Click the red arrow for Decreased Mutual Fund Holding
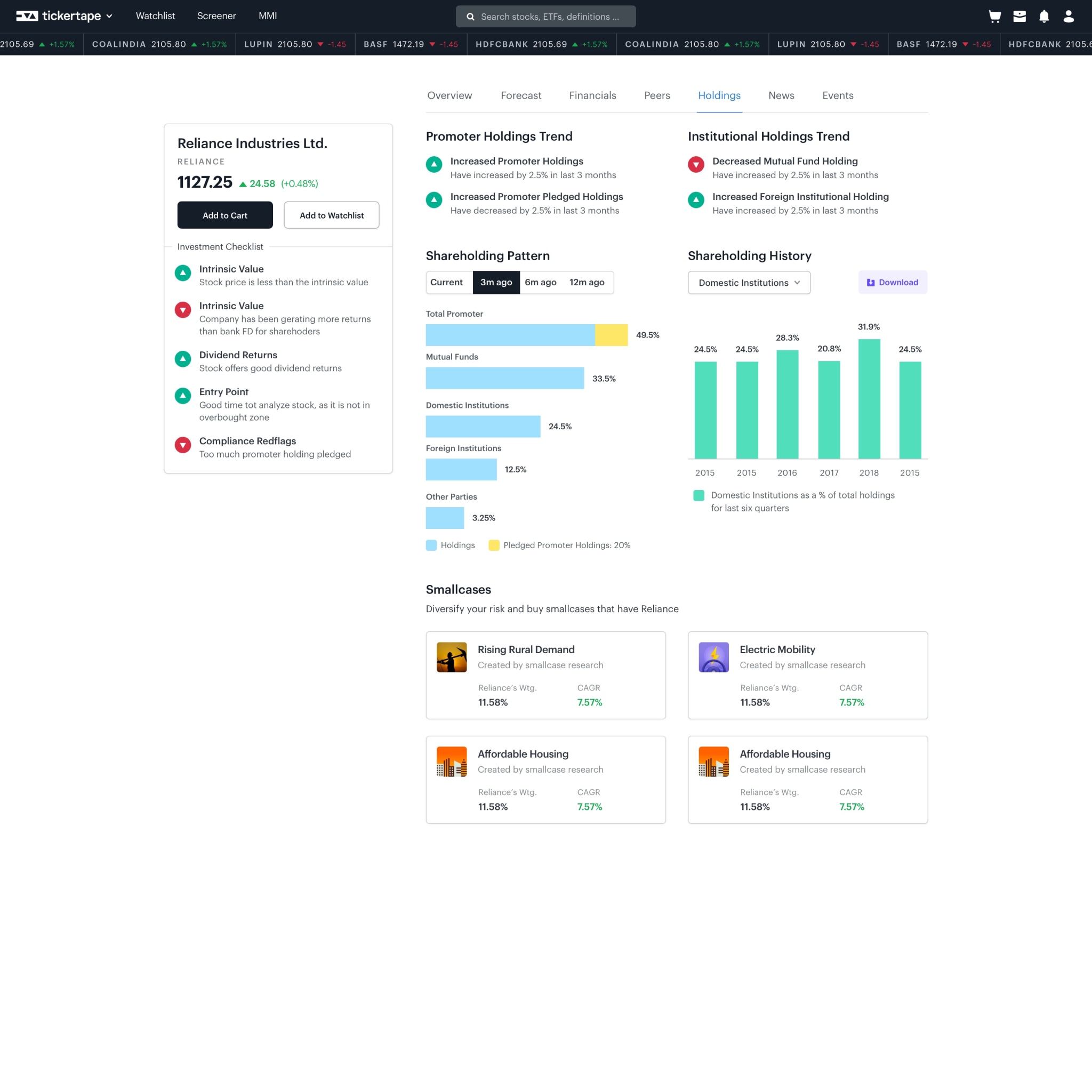Viewport: 1092px width, 1092px height. coord(696,164)
